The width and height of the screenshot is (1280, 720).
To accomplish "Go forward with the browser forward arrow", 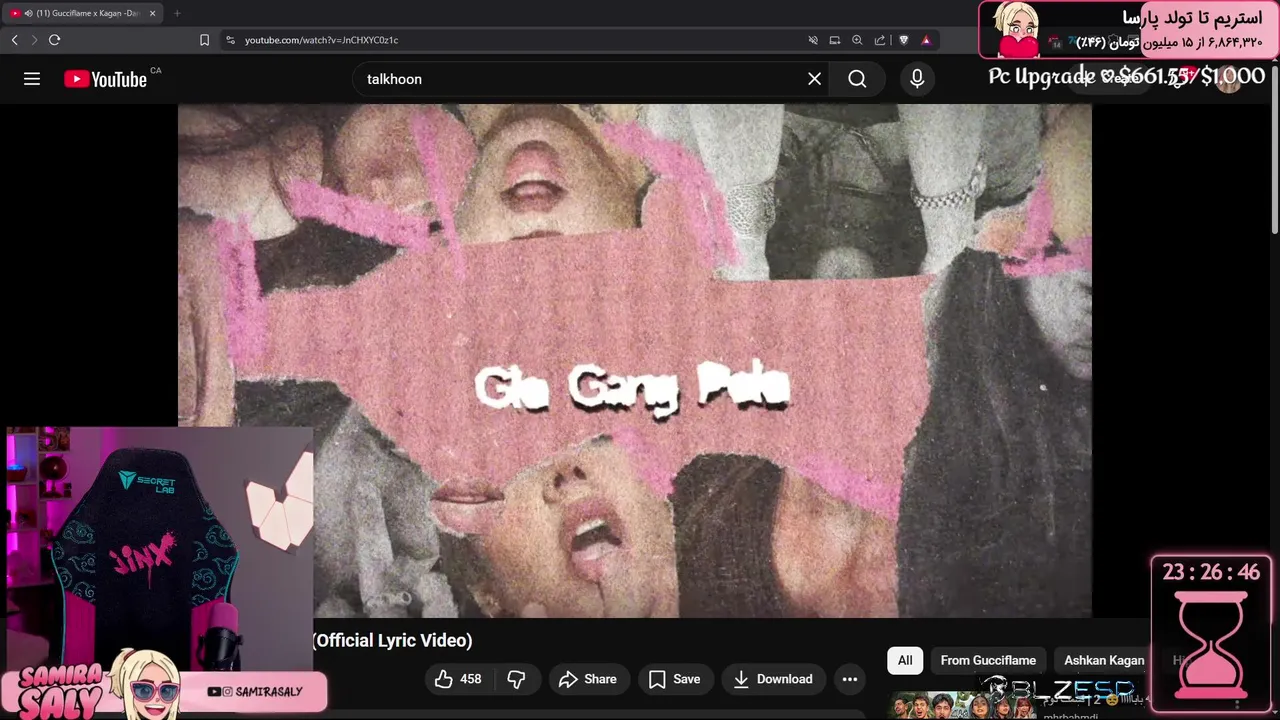I will click(x=34, y=40).
